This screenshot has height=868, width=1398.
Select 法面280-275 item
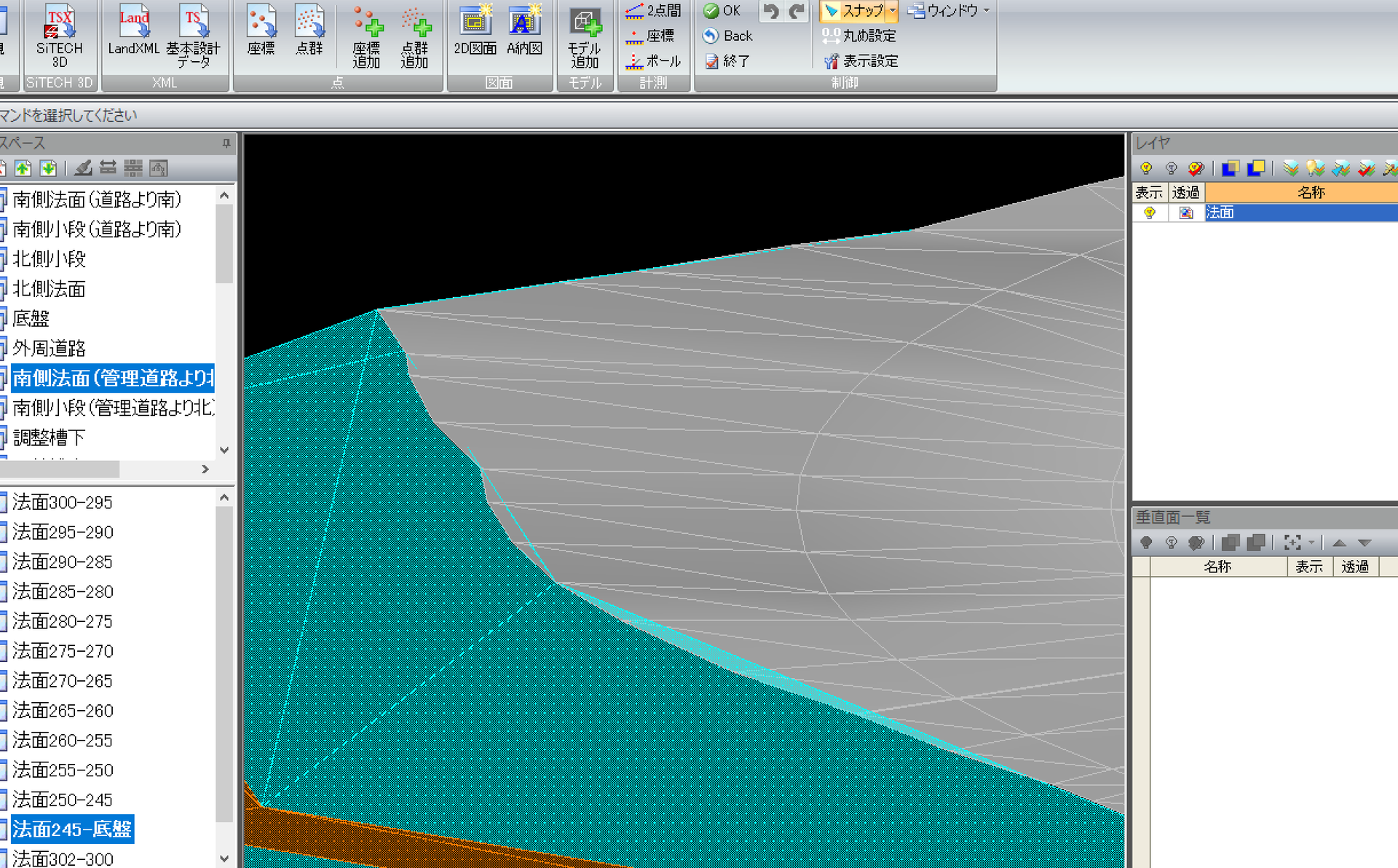(63, 621)
